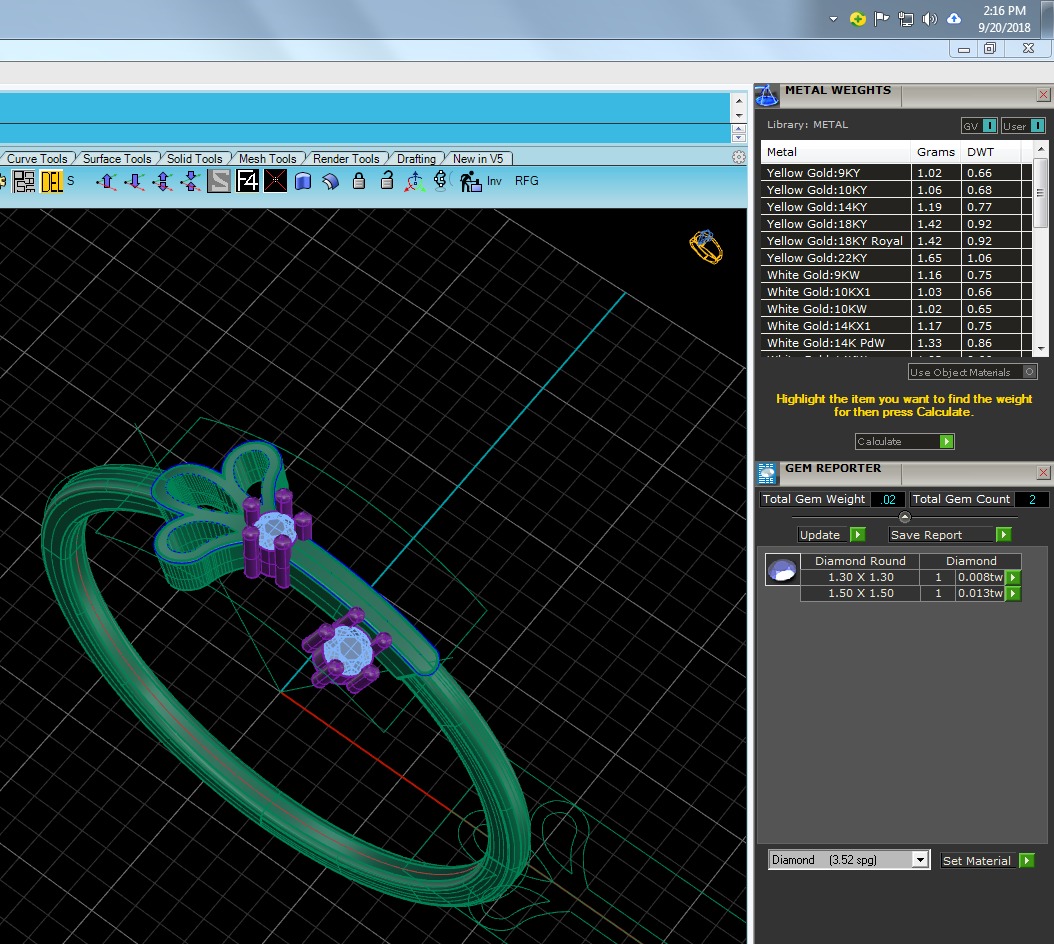This screenshot has height=944, width=1054.
Task: Open the Surface Tools tab
Action: click(x=117, y=159)
